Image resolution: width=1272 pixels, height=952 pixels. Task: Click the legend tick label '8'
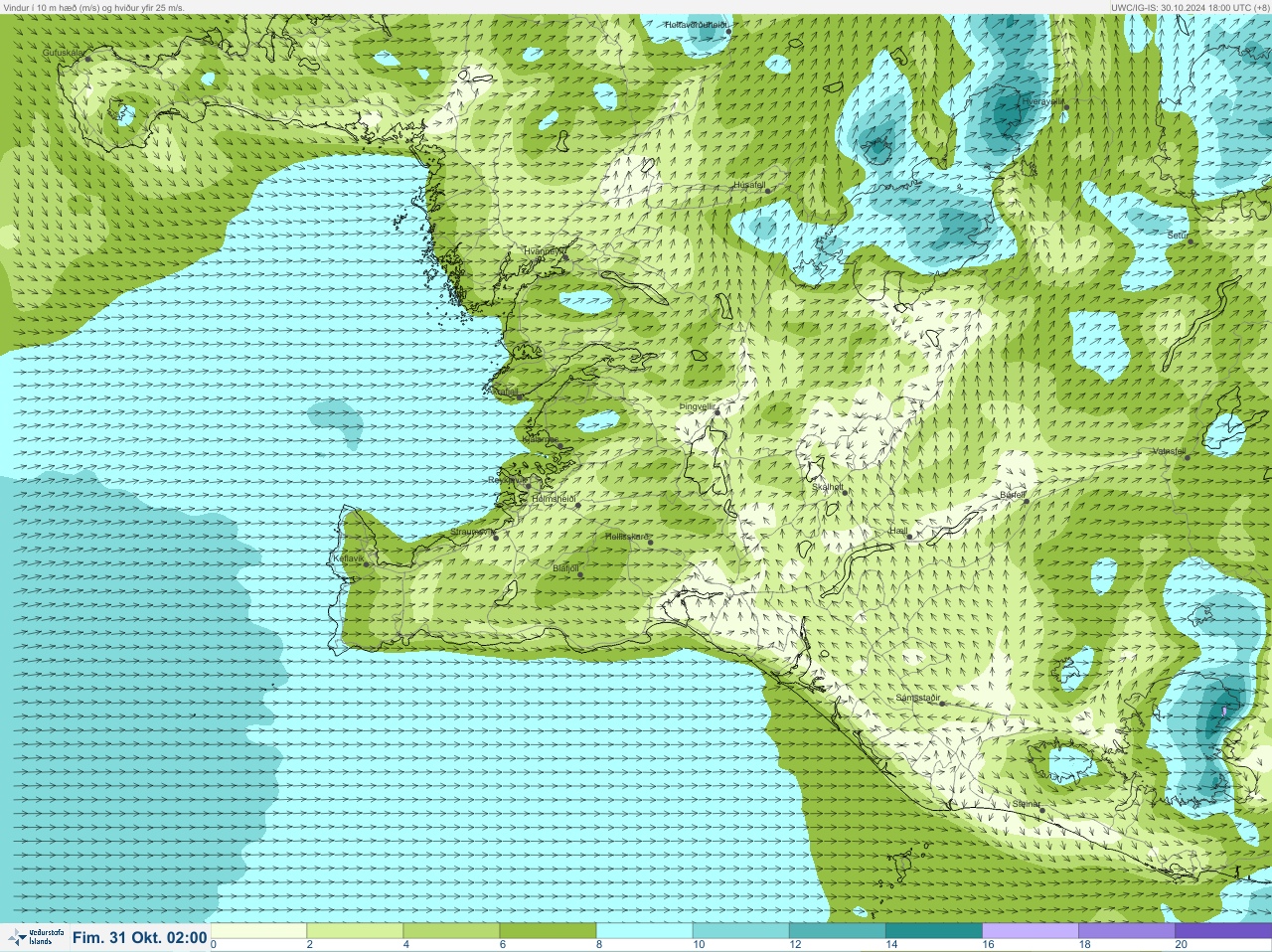click(598, 945)
